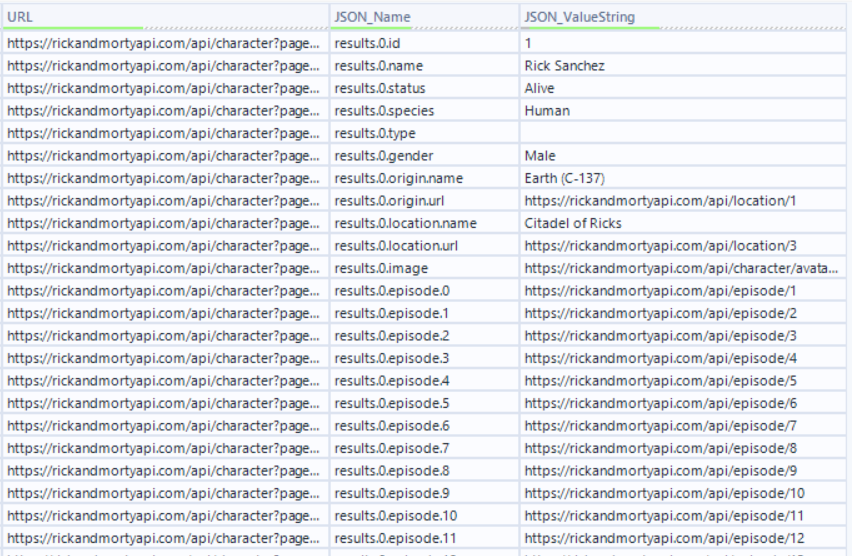Select the results.0.origin.name cell
Viewport: 852px width, 556px height.
(424, 178)
